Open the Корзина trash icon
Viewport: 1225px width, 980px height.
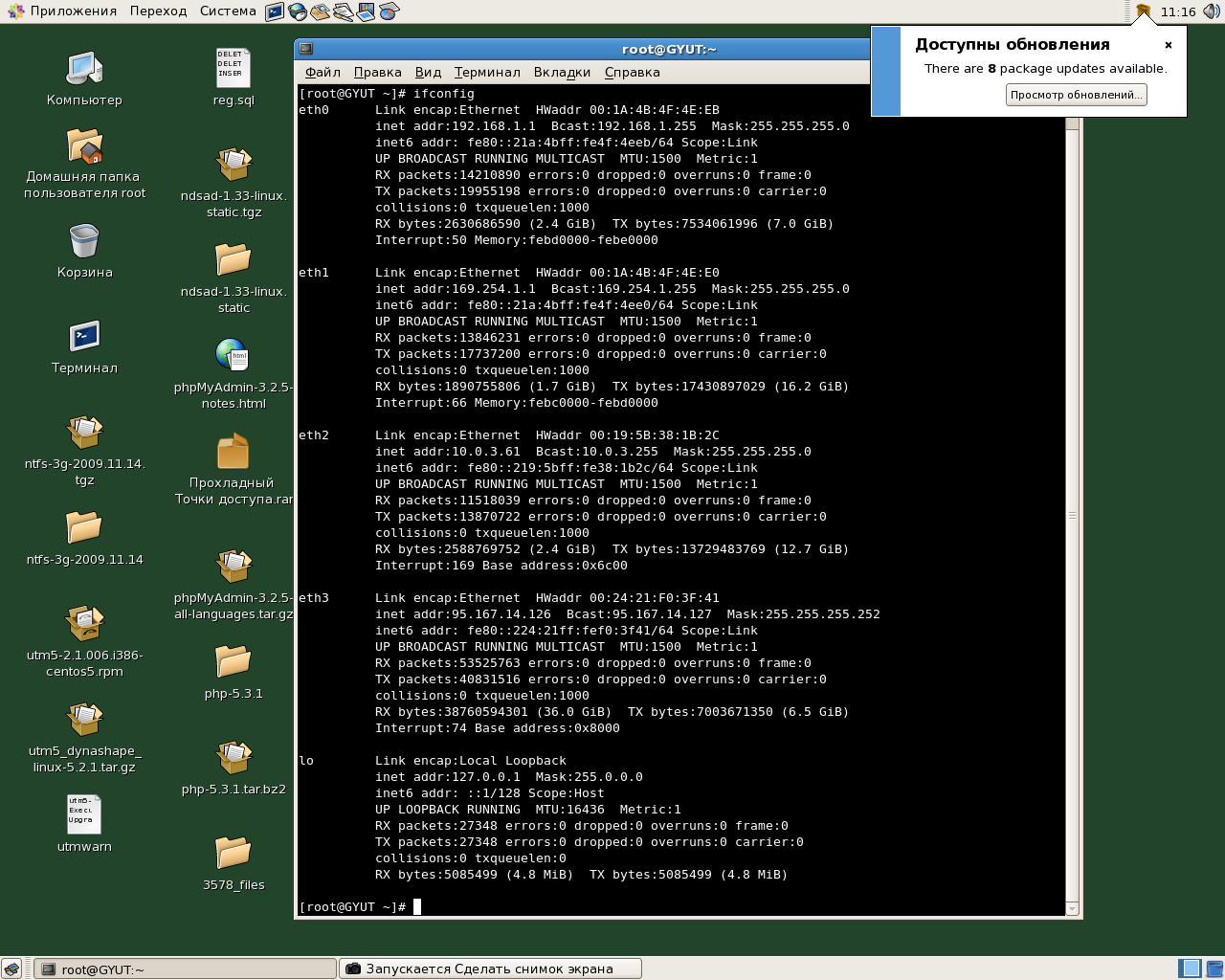pos(84,242)
